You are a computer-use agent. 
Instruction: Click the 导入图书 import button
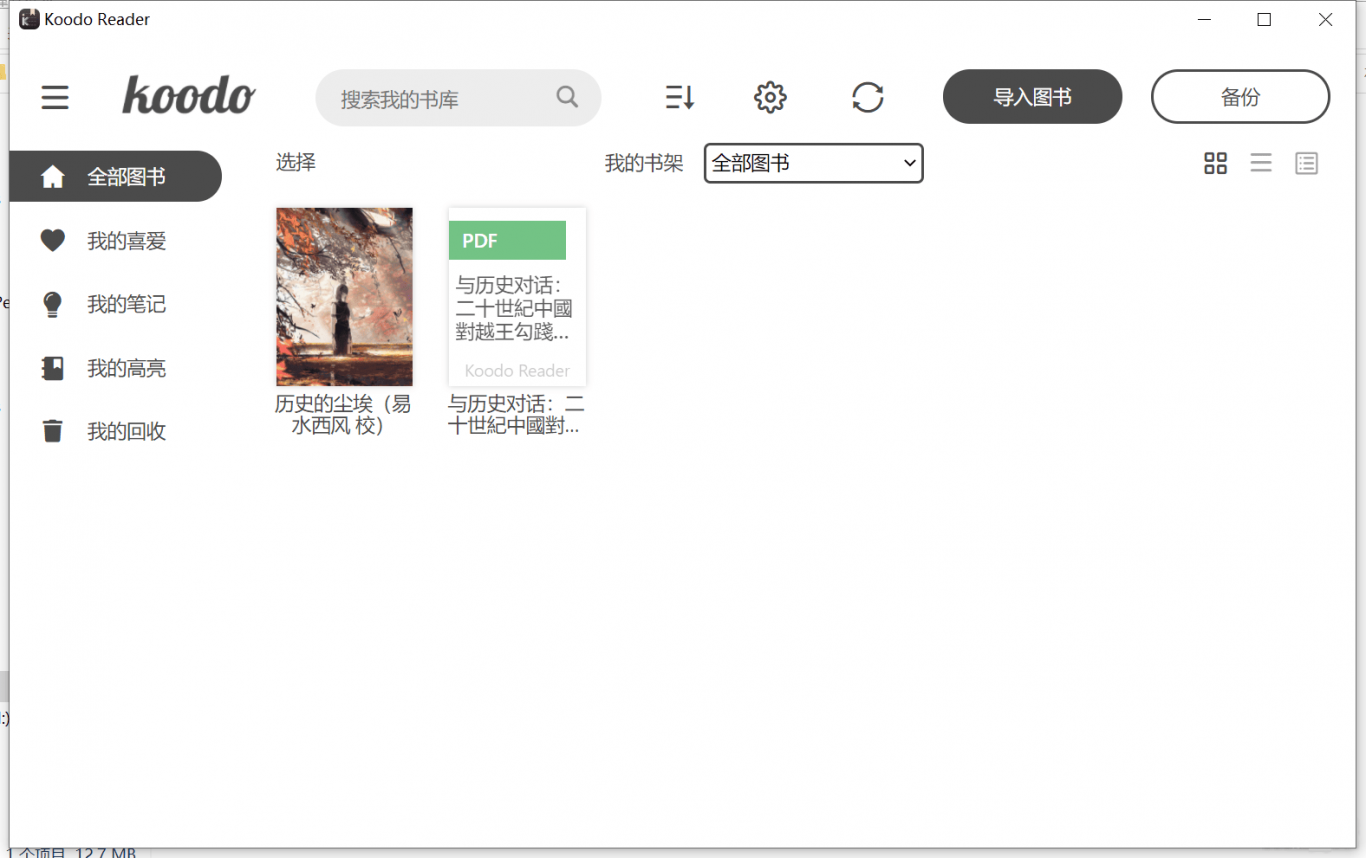tap(1032, 97)
